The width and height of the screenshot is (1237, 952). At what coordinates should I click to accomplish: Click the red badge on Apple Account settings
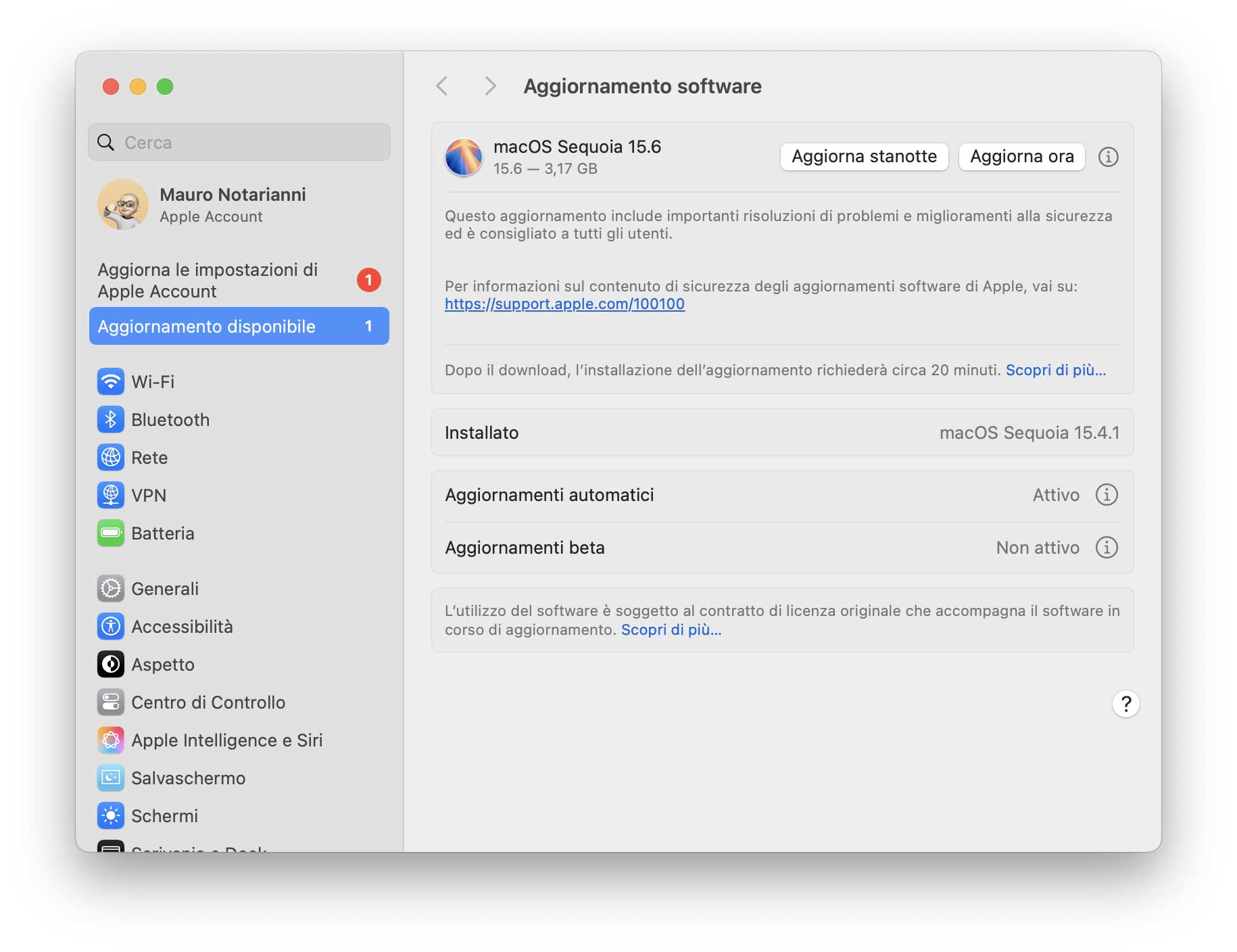click(x=368, y=280)
